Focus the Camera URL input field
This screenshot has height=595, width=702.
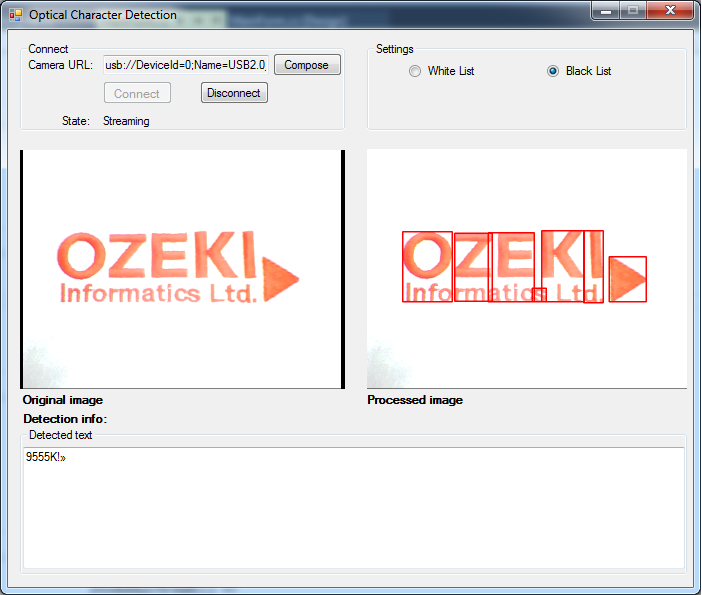pos(186,65)
